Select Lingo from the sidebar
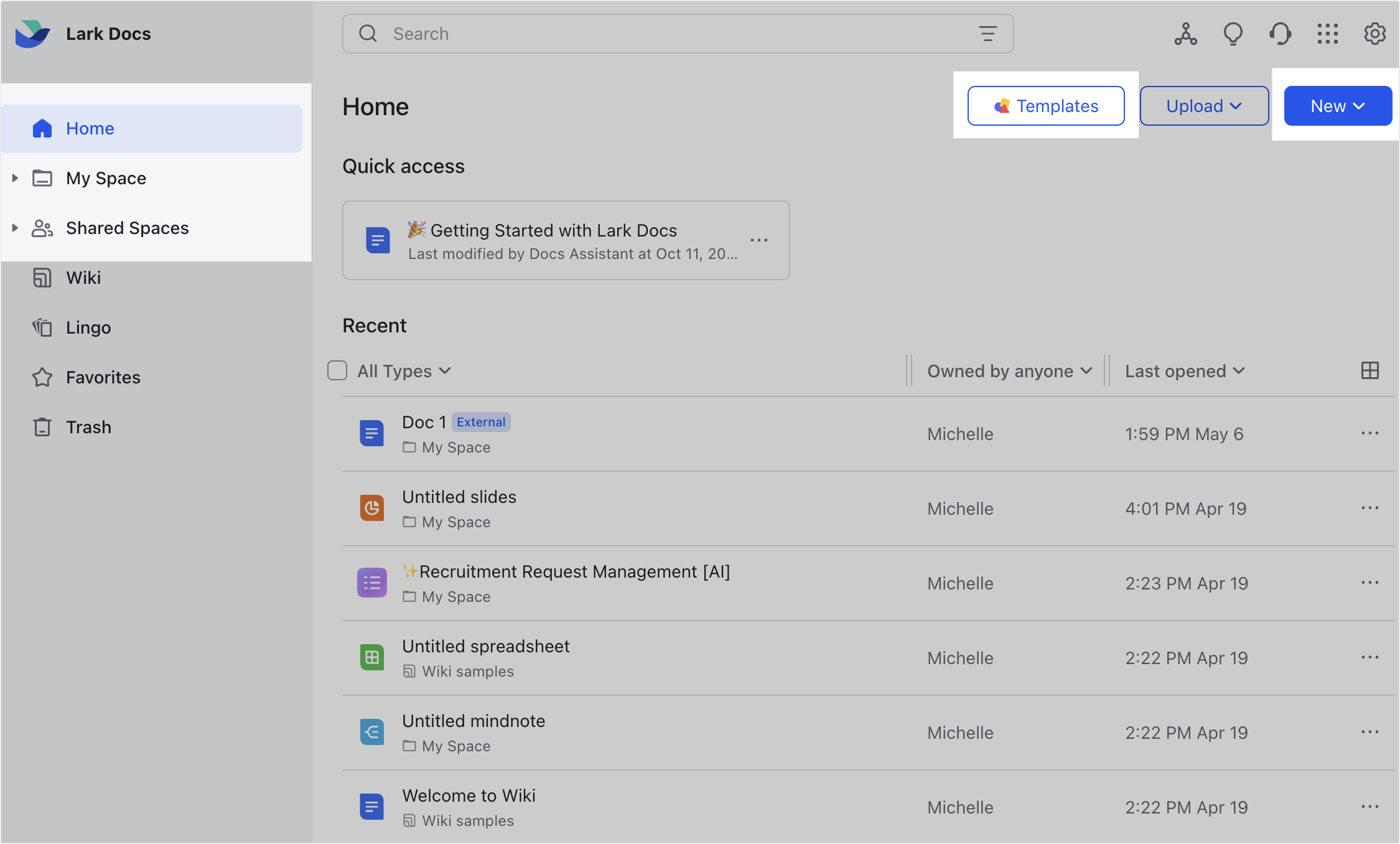The height and width of the screenshot is (844, 1400). pyautogui.click(x=88, y=327)
